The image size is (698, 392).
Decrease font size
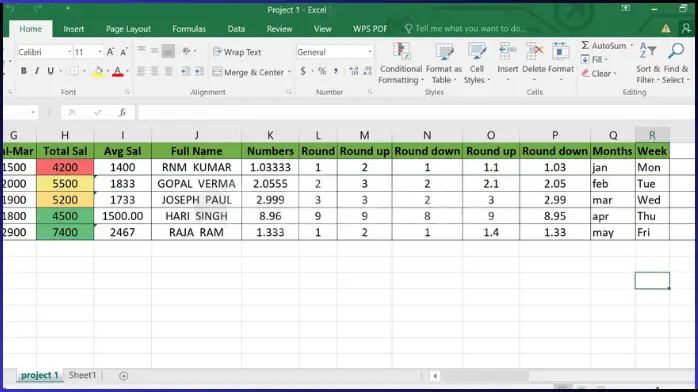(124, 52)
